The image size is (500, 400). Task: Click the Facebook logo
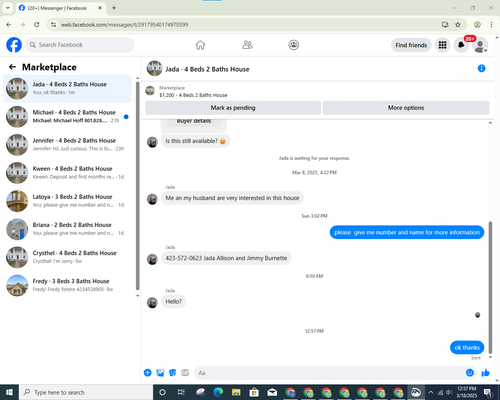coord(14,45)
